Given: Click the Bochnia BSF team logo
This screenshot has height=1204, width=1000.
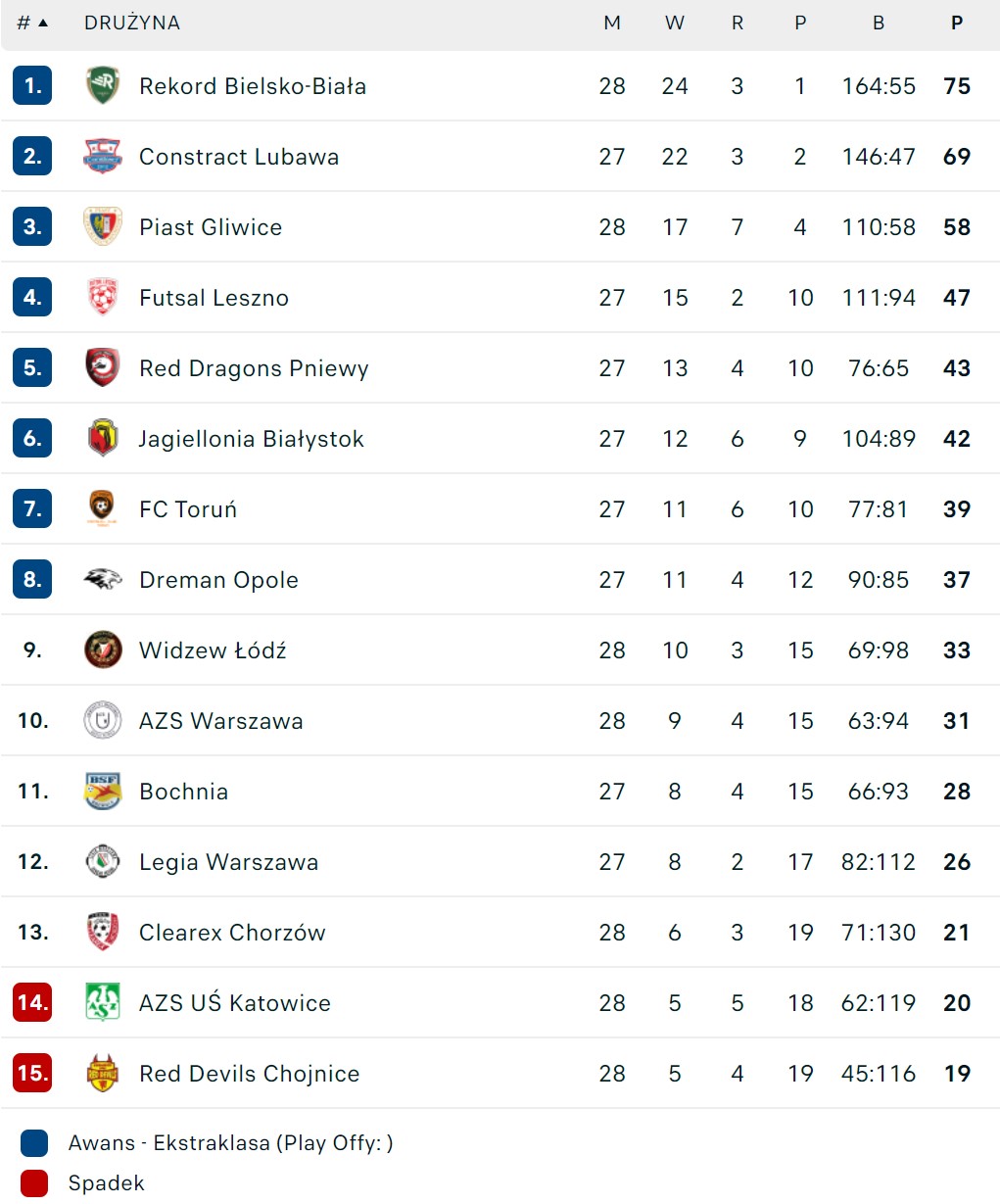Looking at the screenshot, I should pos(102,792).
